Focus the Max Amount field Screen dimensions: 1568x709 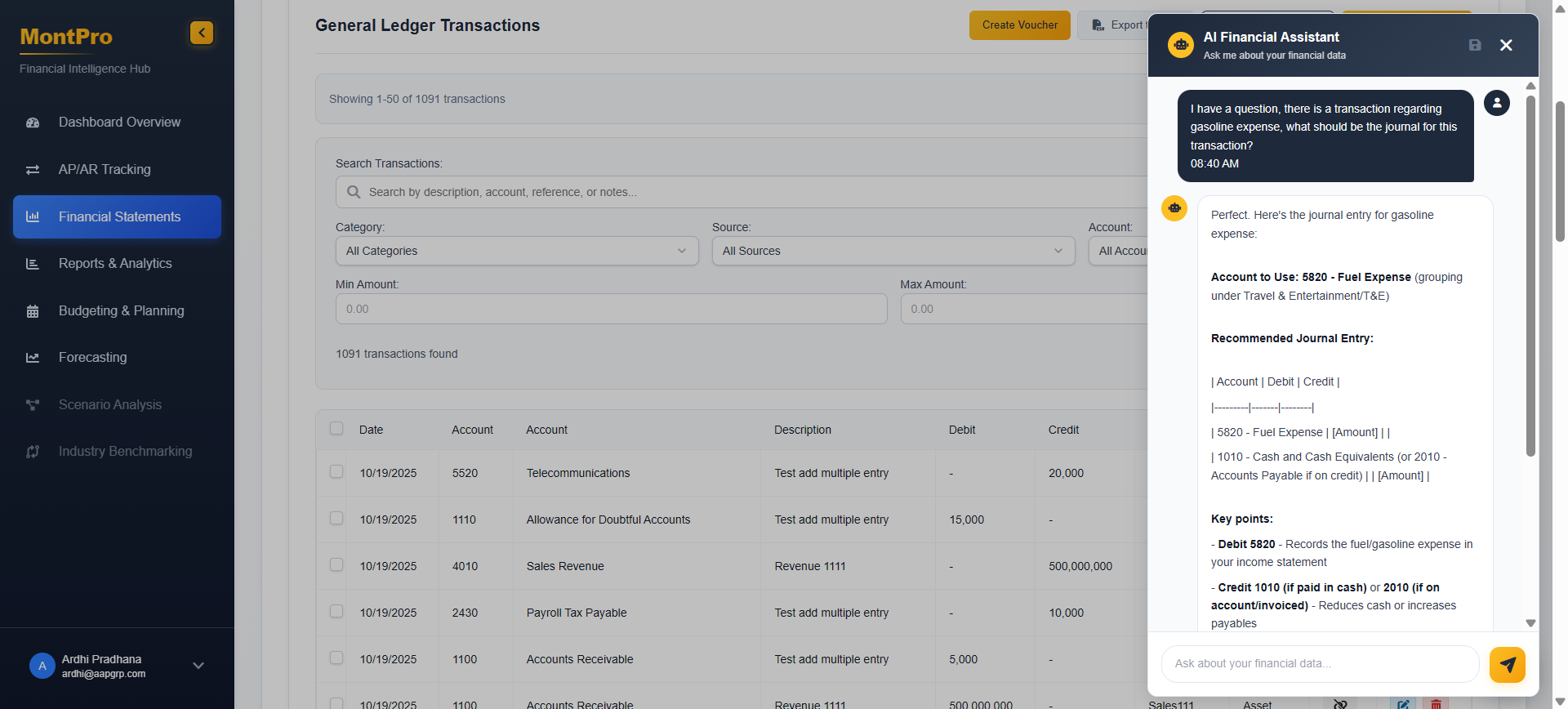pos(1024,309)
